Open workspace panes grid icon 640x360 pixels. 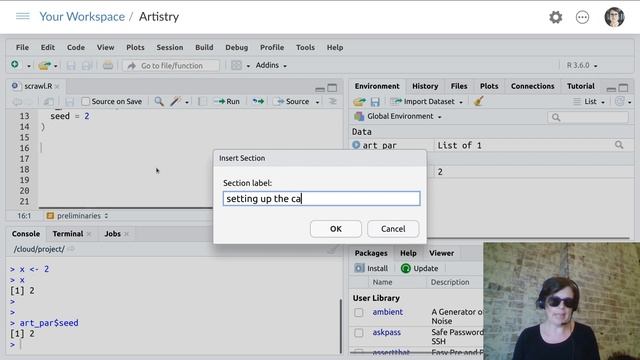pos(236,65)
